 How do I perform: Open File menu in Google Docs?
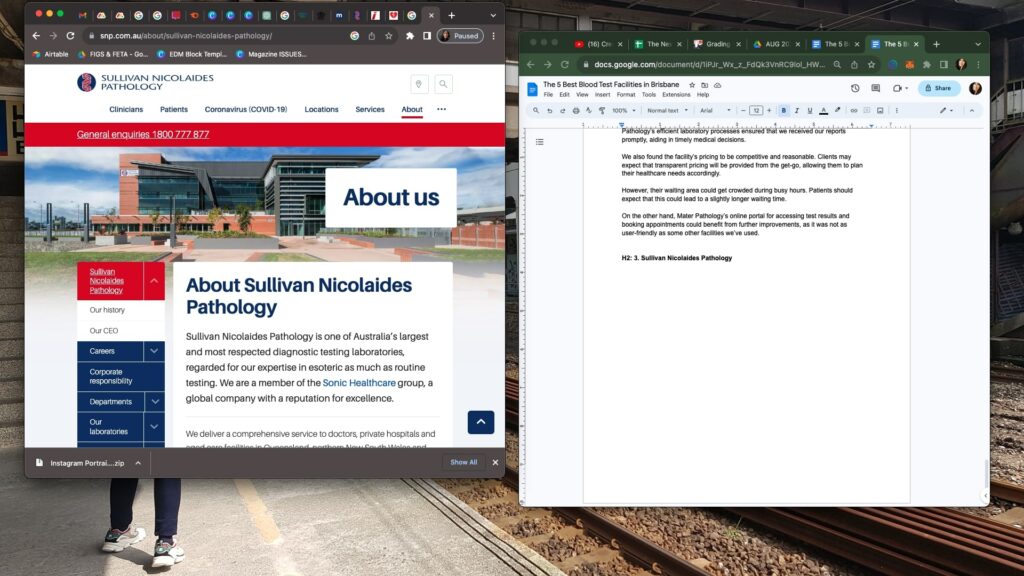(x=548, y=95)
